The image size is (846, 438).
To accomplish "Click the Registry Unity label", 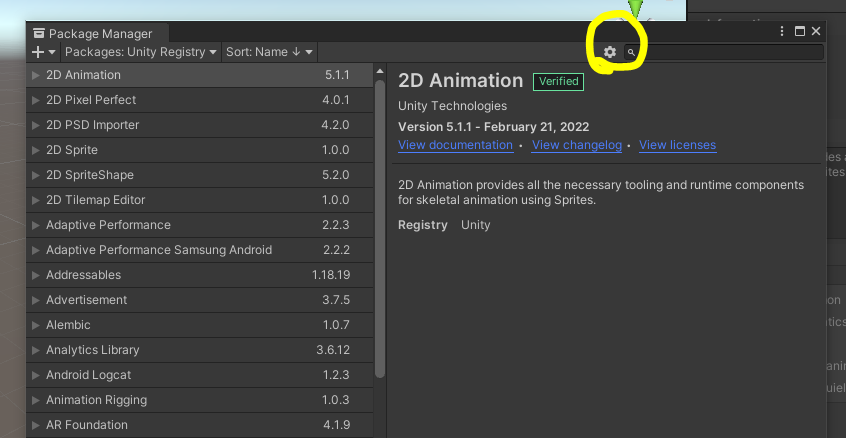I will click(x=444, y=225).
